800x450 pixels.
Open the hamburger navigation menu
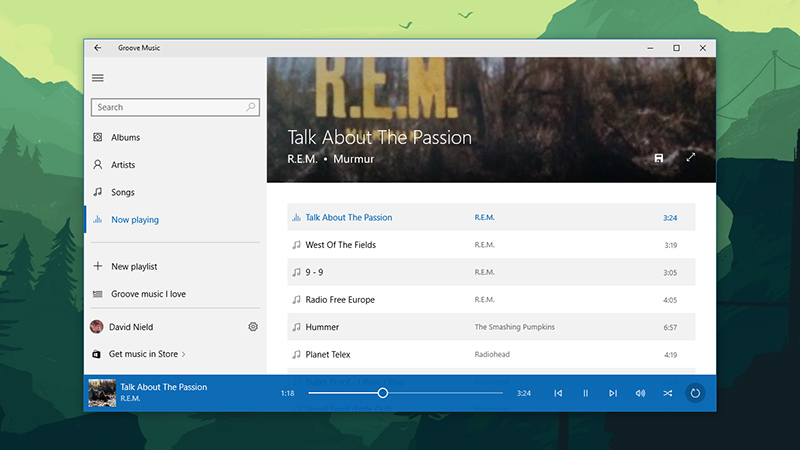[97, 78]
